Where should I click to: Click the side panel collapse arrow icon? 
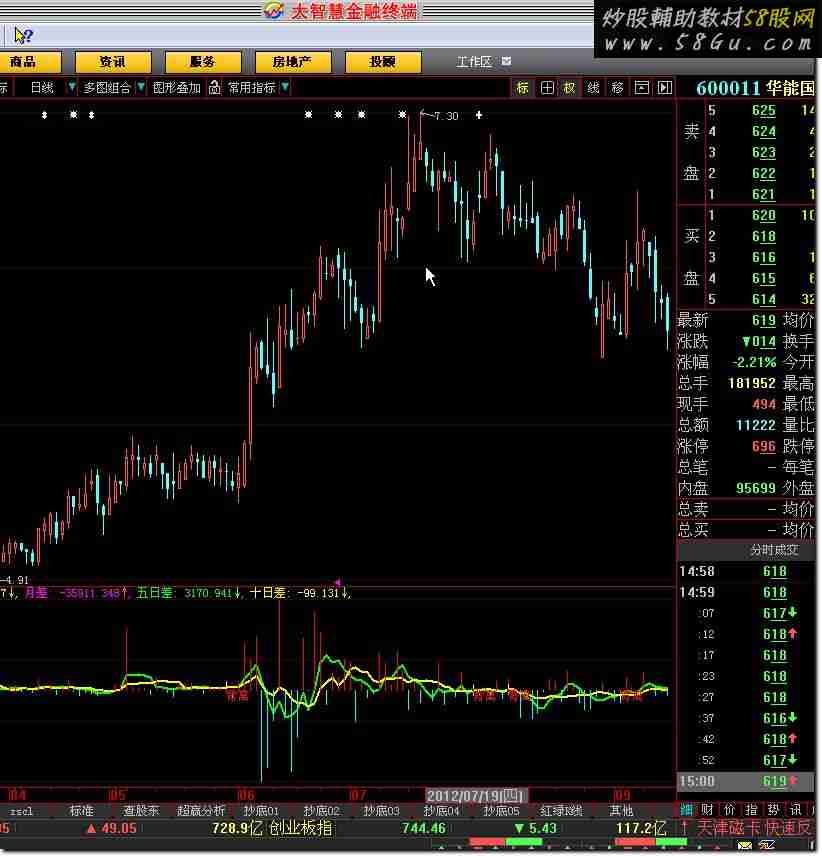[x=664, y=88]
